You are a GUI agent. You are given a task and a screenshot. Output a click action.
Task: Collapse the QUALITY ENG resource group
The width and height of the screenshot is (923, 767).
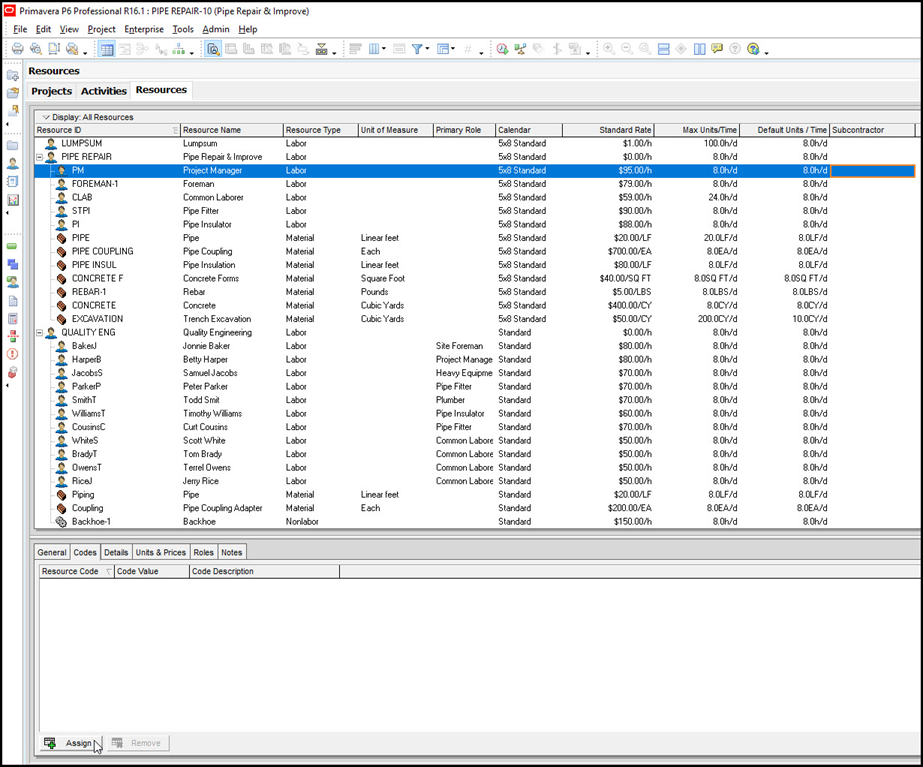tap(39, 333)
